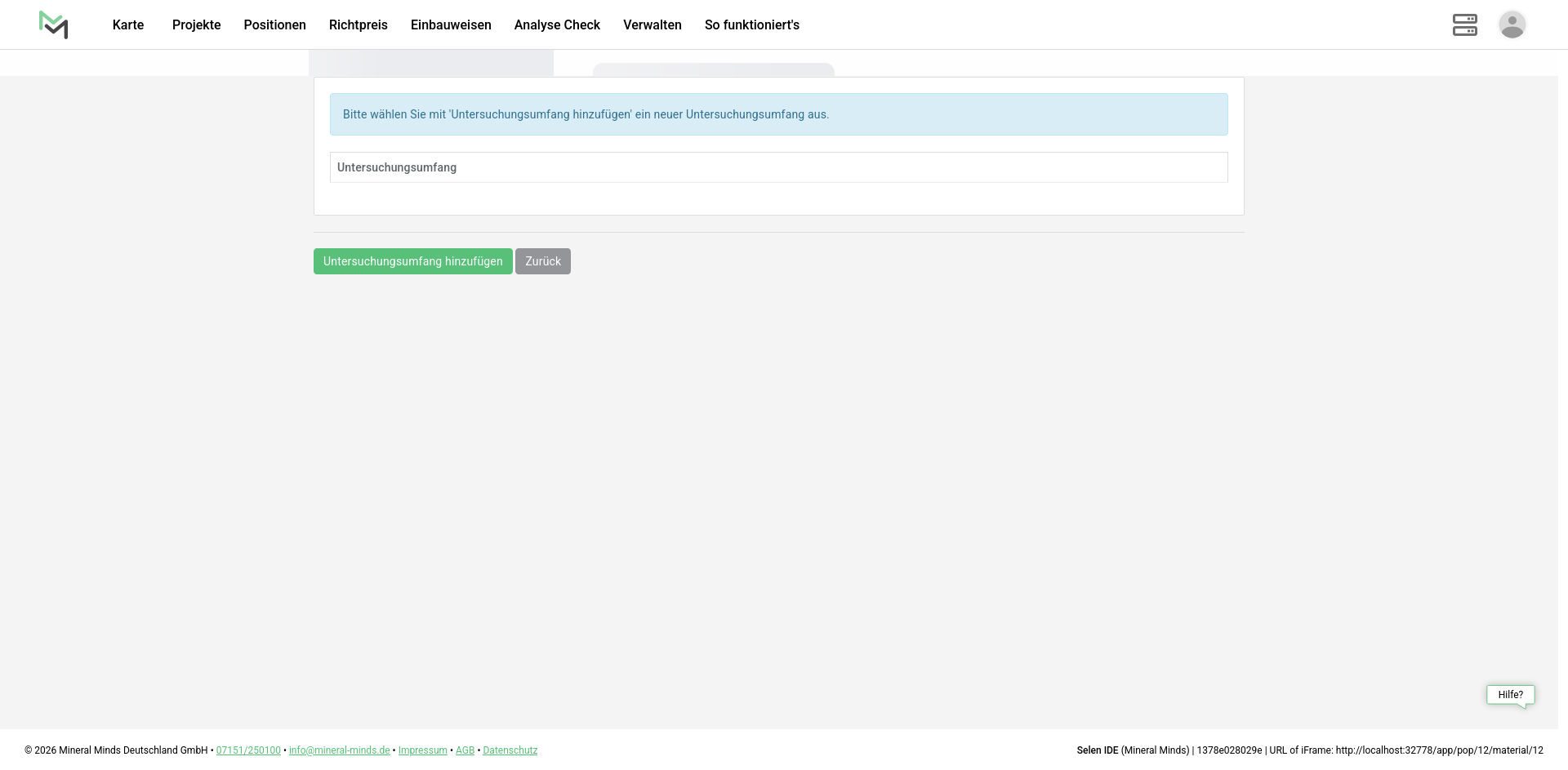Open the AGB footer link
The image size is (1568, 770).
[465, 750]
